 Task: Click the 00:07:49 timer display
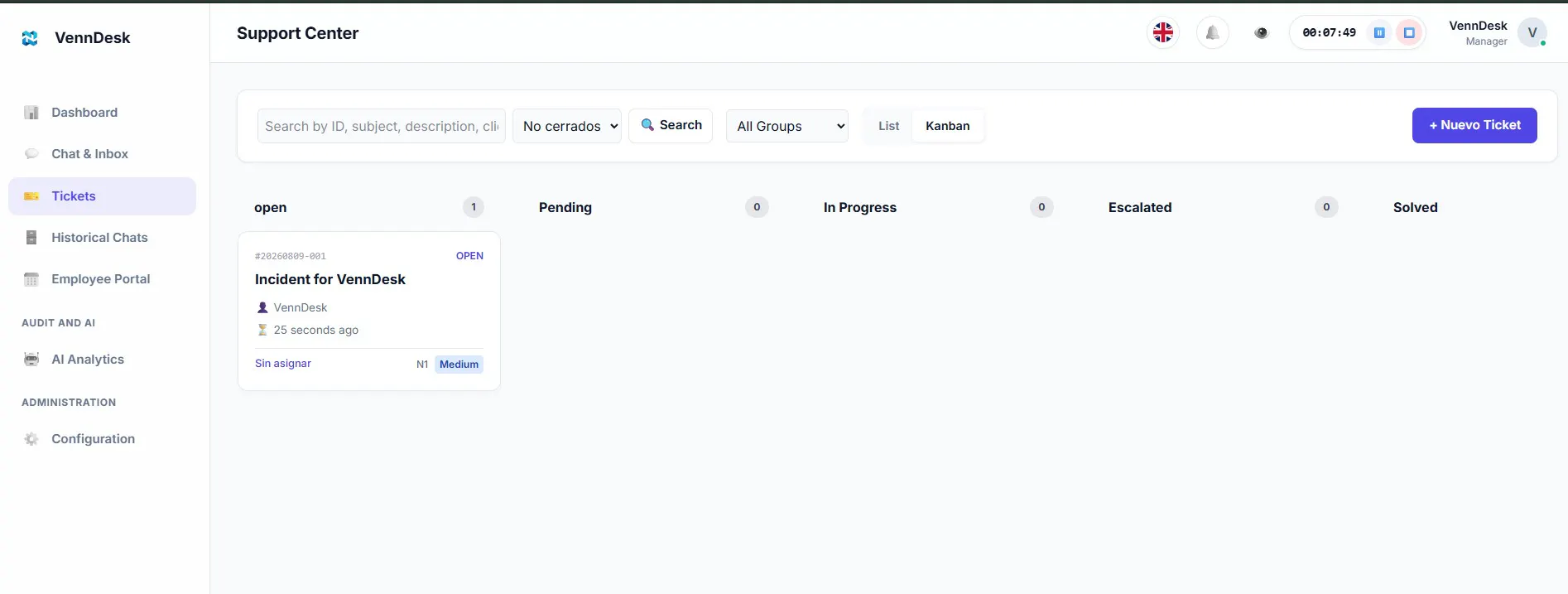pyautogui.click(x=1329, y=33)
